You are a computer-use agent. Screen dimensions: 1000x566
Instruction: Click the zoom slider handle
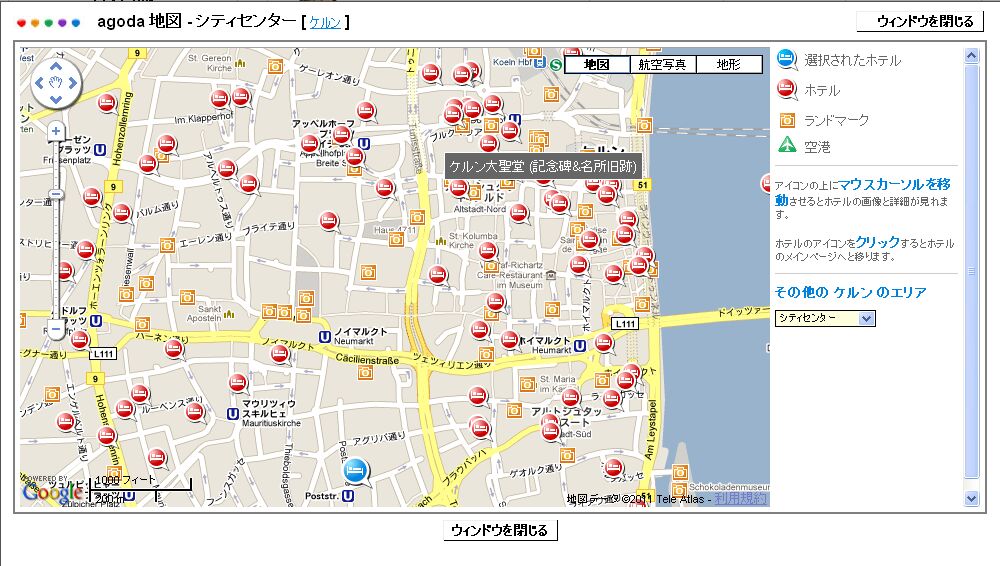(56, 194)
